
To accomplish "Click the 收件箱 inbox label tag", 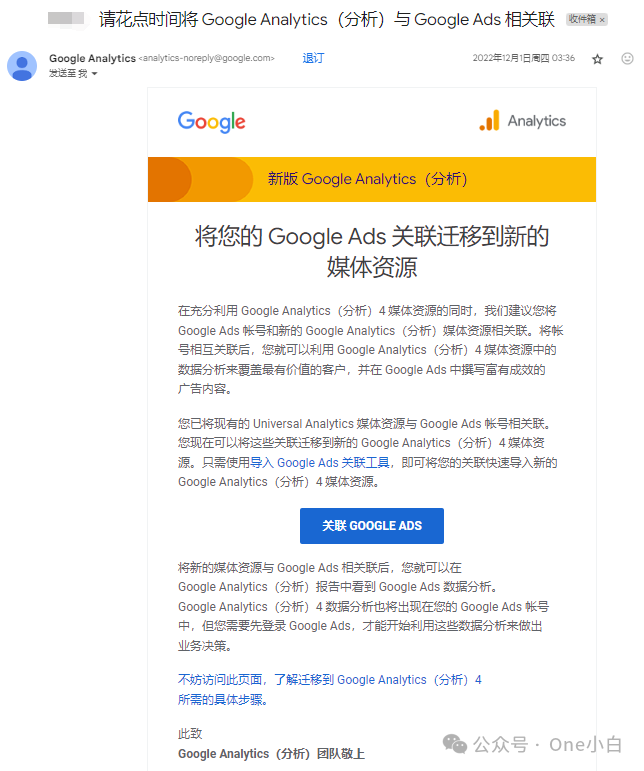I will (582, 19).
